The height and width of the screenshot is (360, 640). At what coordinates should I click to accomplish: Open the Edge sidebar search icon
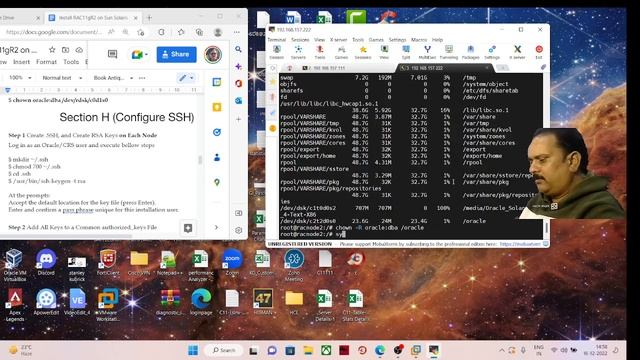pyautogui.click(x=238, y=49)
